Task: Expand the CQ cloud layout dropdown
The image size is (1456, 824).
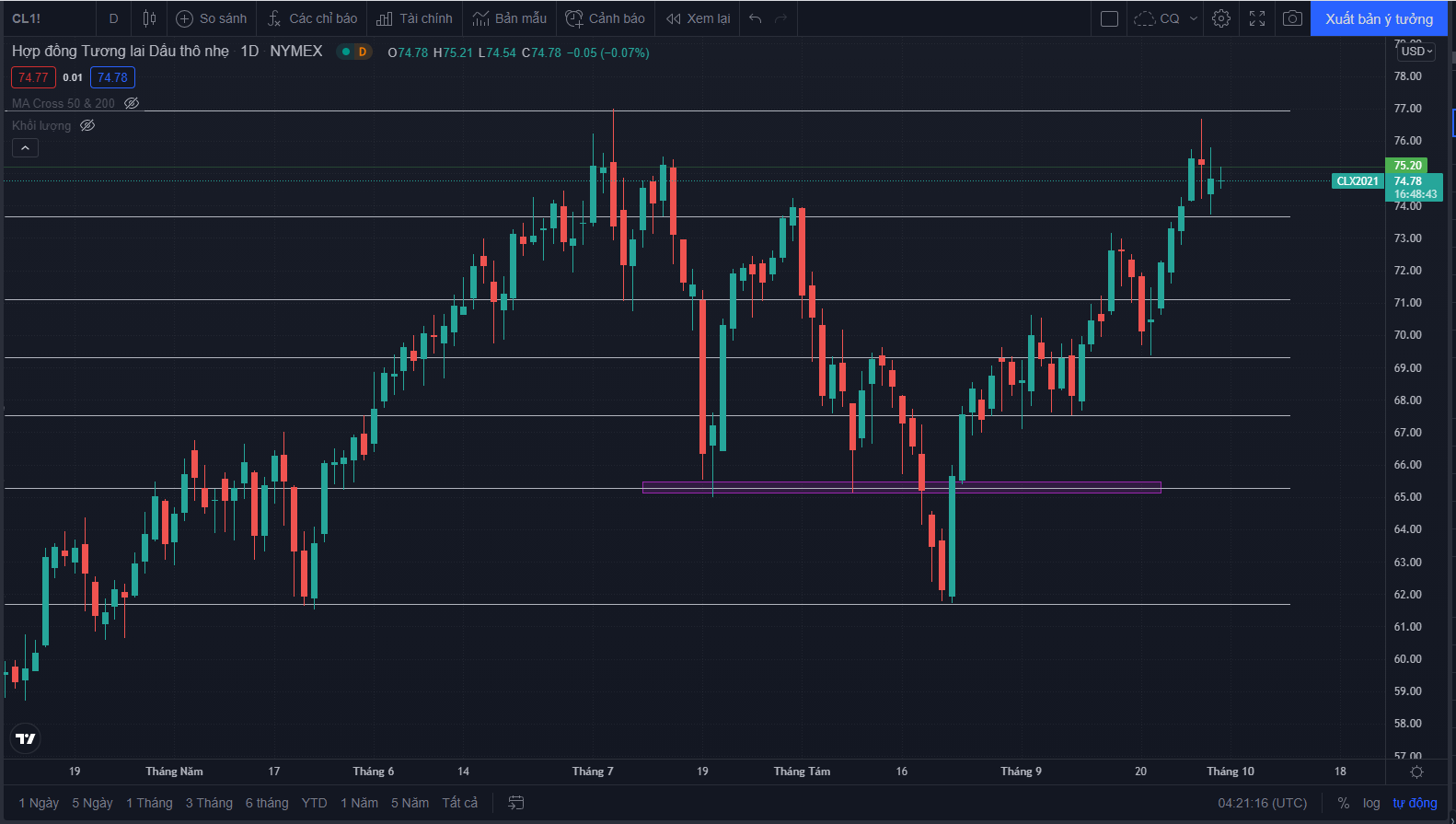Action: point(1194,18)
